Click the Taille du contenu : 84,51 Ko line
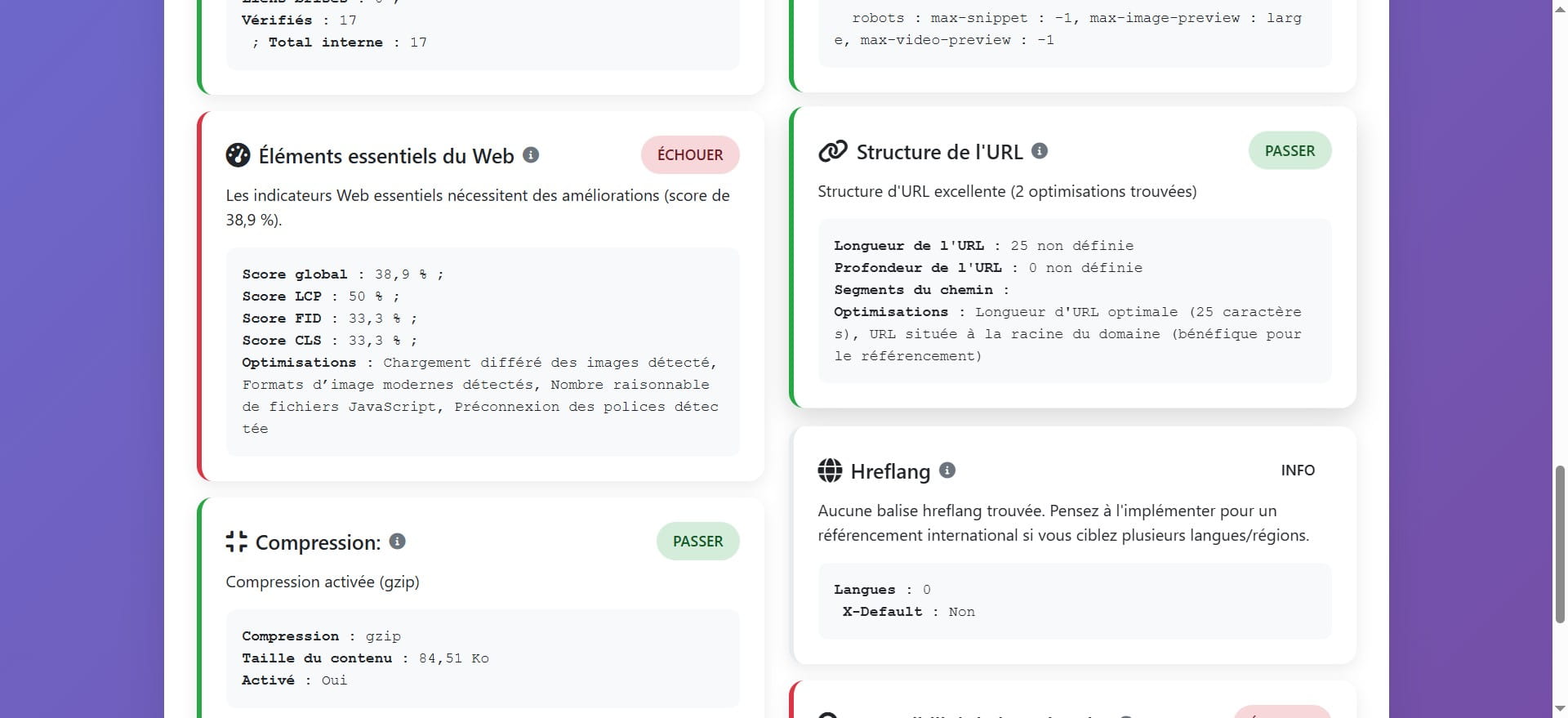 [365, 658]
